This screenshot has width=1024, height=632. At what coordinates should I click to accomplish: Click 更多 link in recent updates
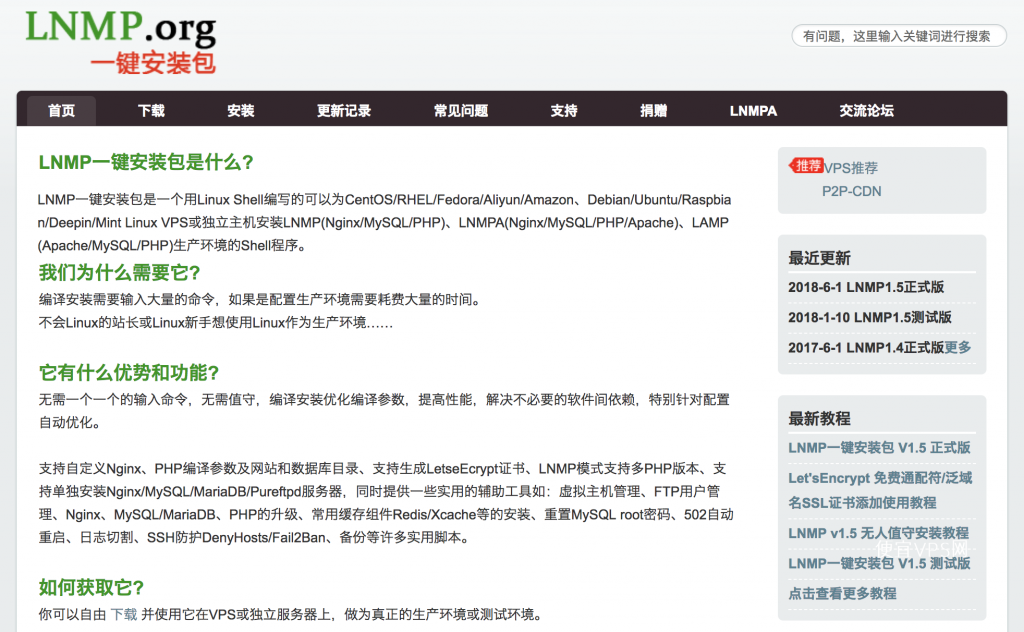tap(958, 347)
